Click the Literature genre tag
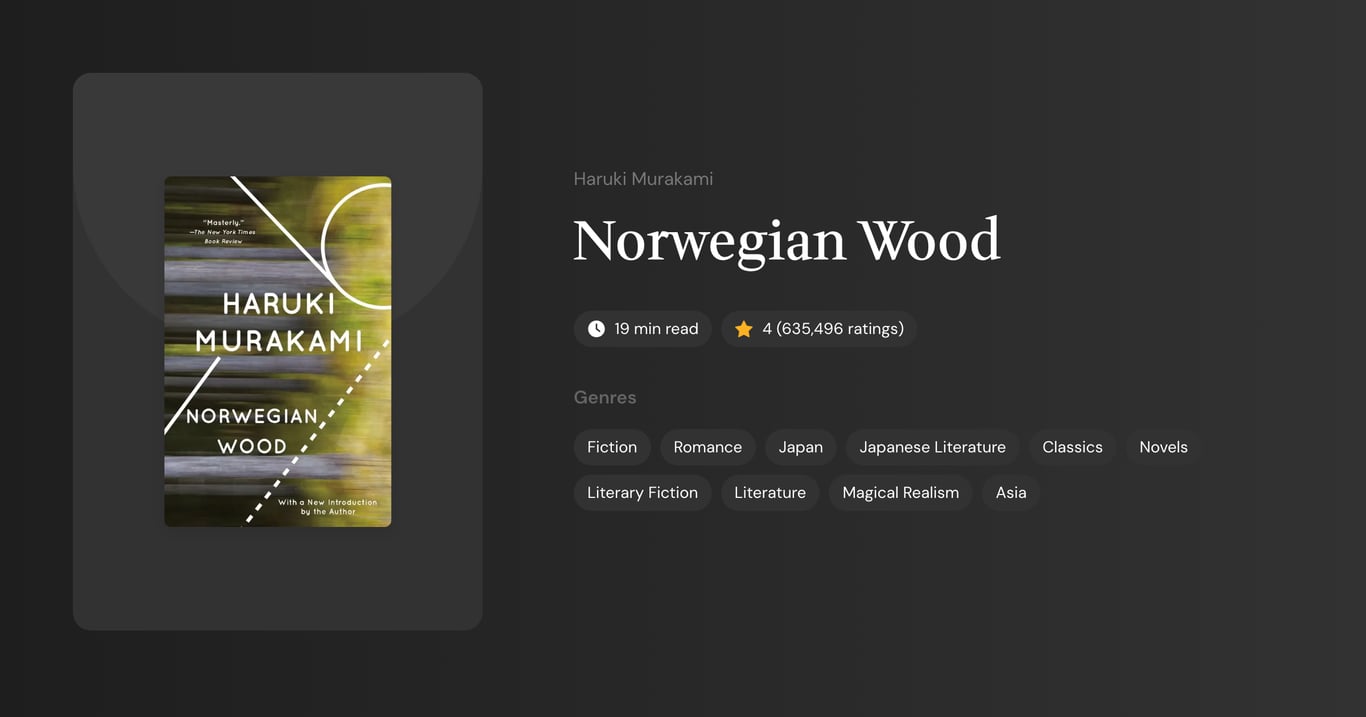1366x717 pixels. [x=770, y=492]
